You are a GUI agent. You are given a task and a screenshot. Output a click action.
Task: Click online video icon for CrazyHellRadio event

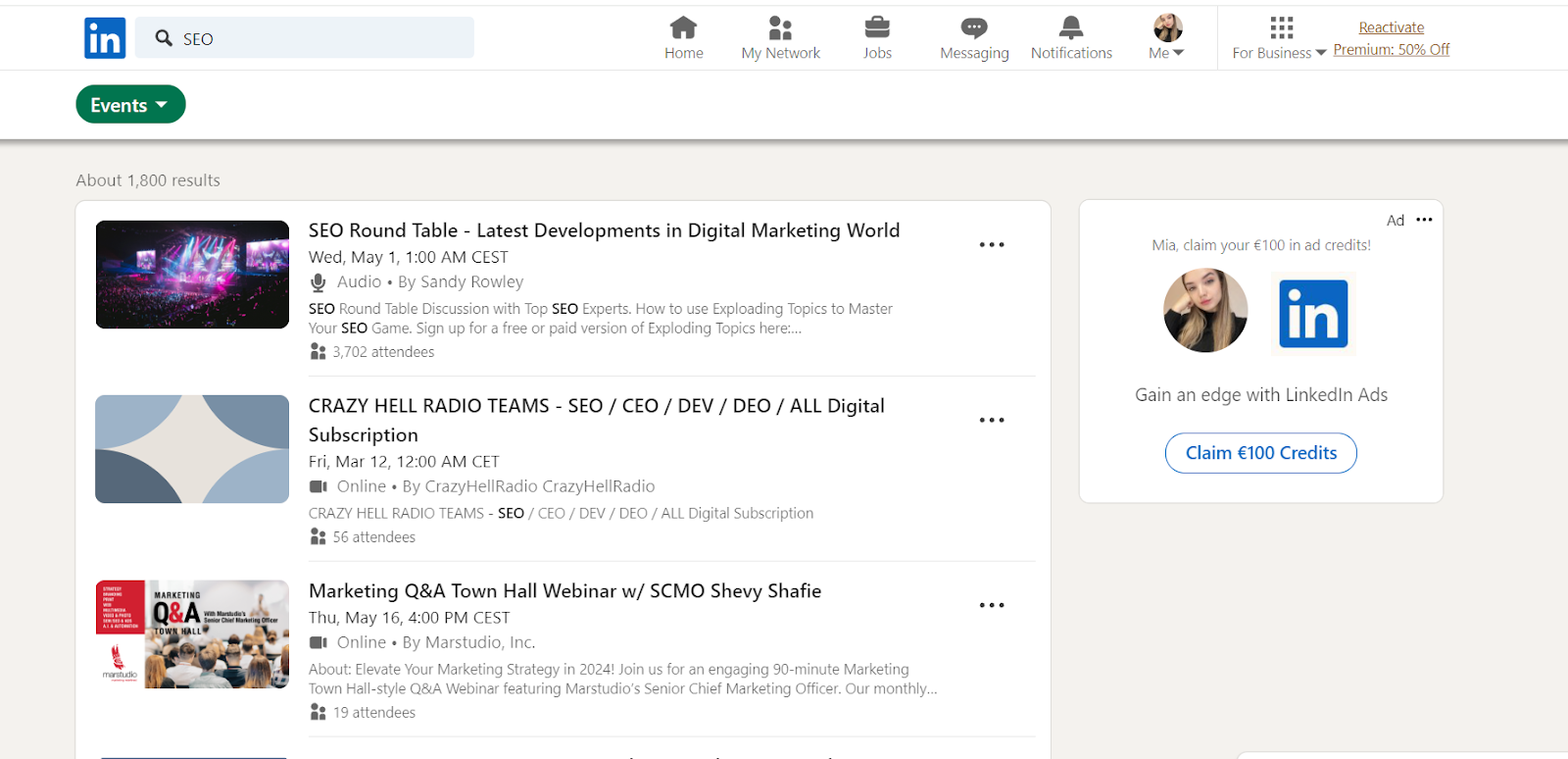(x=318, y=486)
